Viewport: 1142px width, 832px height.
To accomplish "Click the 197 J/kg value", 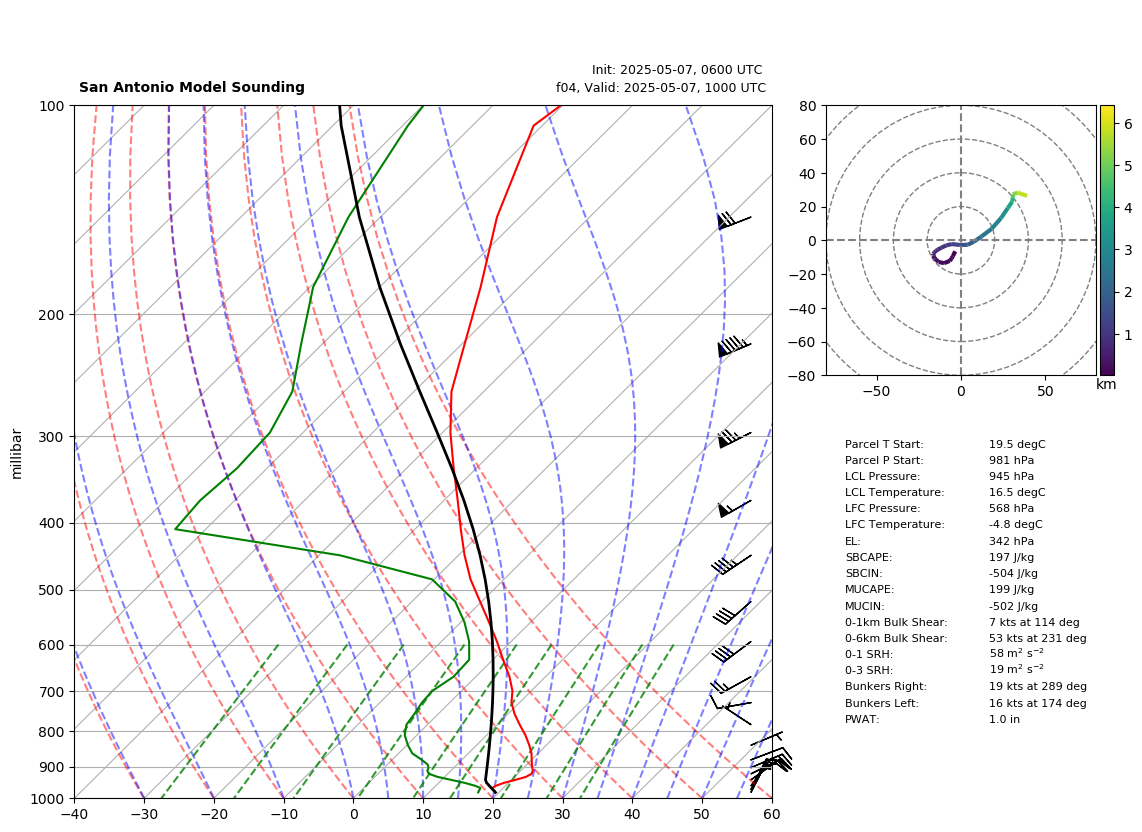I will (1011, 557).
